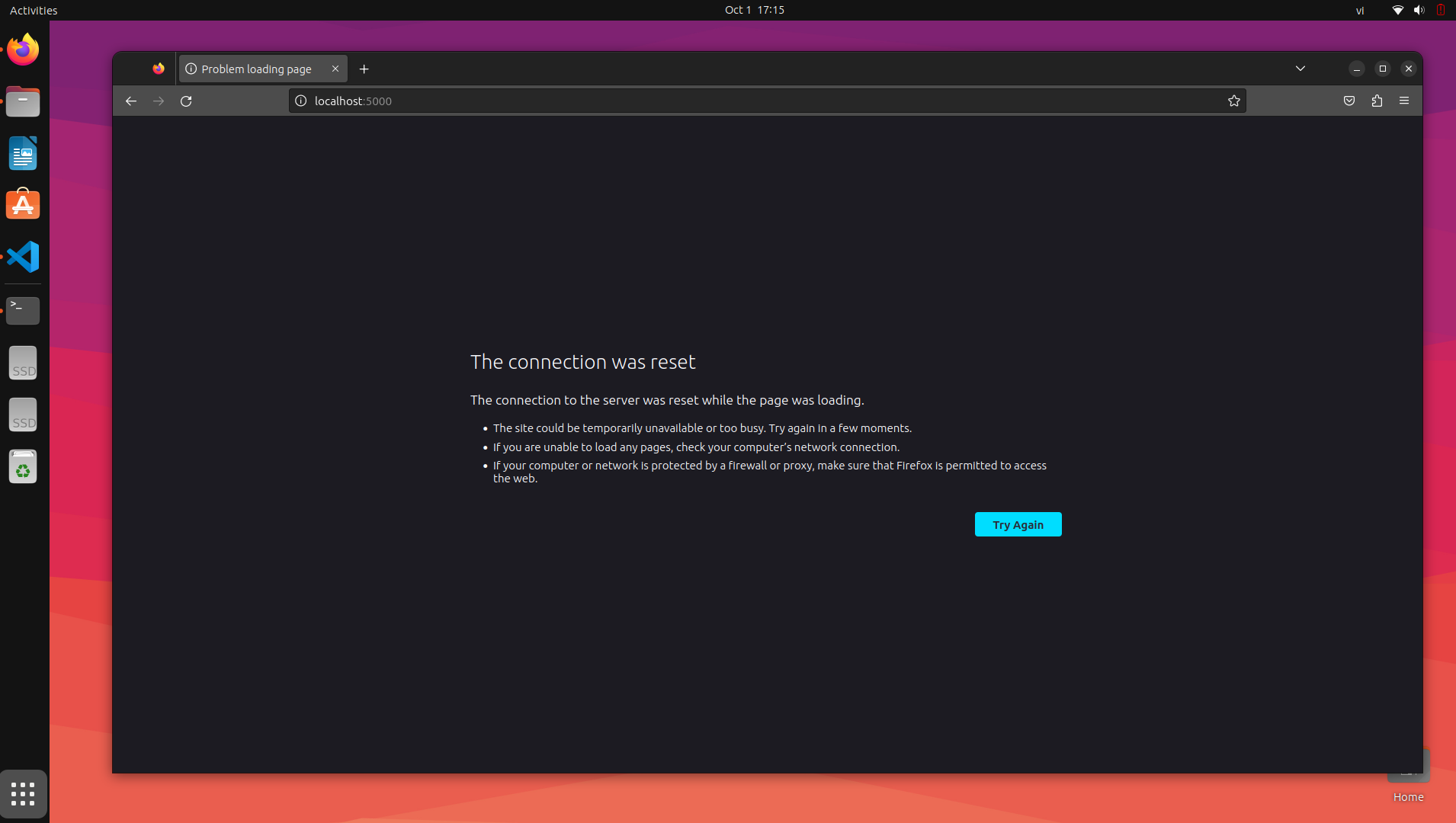Expand the list all tabs dropdown
Viewport: 1456px width, 823px height.
(1300, 69)
